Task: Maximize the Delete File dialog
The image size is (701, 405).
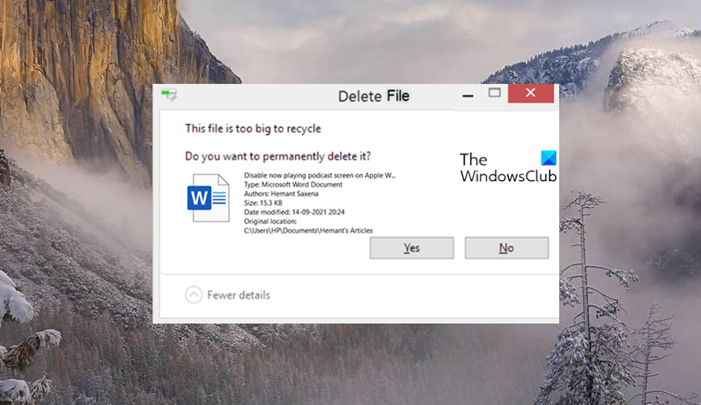Action: tap(494, 93)
